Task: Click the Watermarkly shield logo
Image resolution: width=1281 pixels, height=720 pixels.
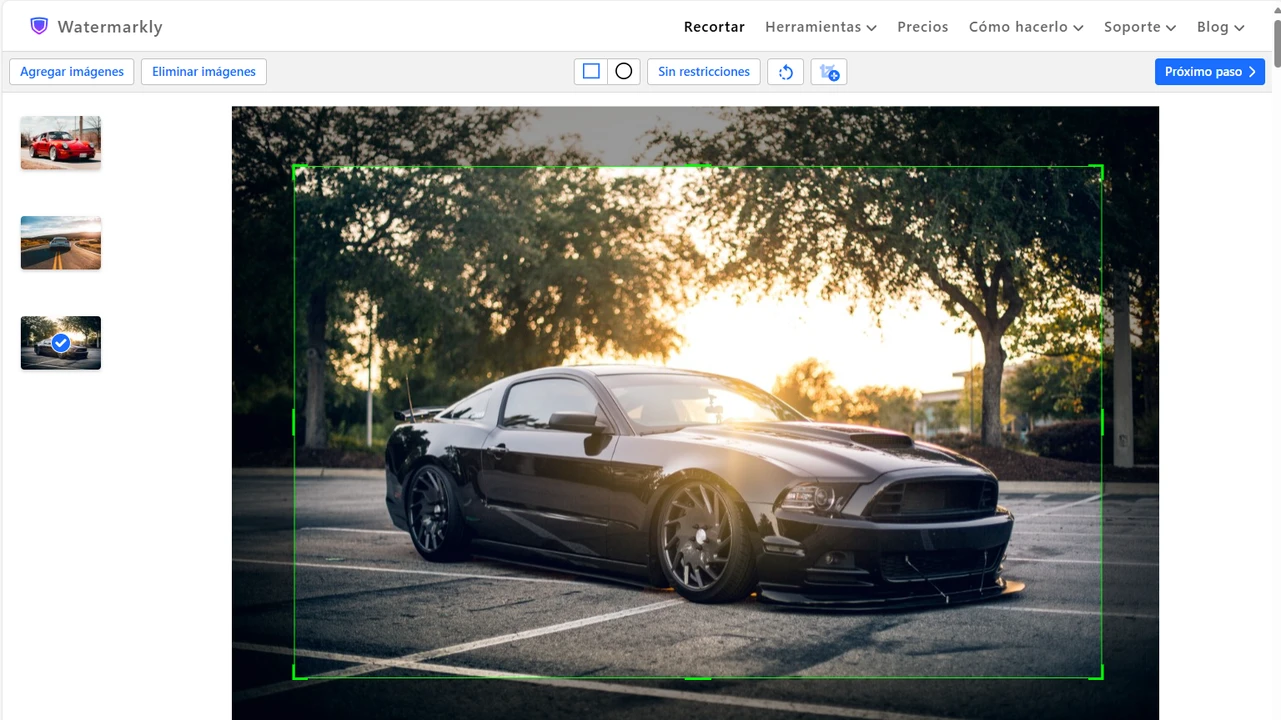Action: [39, 26]
